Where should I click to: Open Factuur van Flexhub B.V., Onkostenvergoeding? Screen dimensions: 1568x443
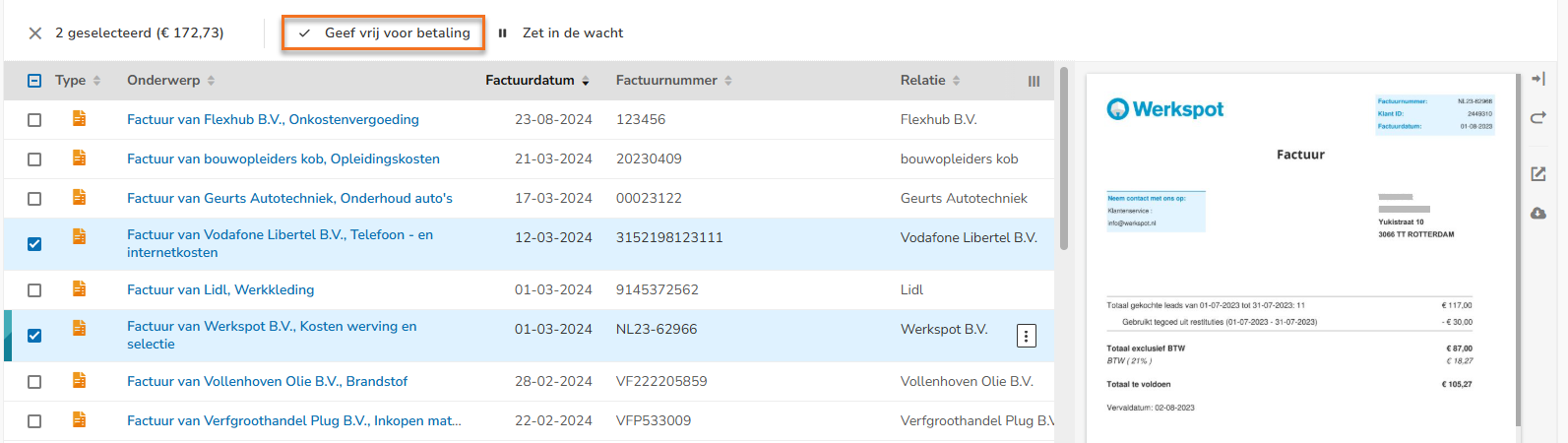tap(273, 119)
